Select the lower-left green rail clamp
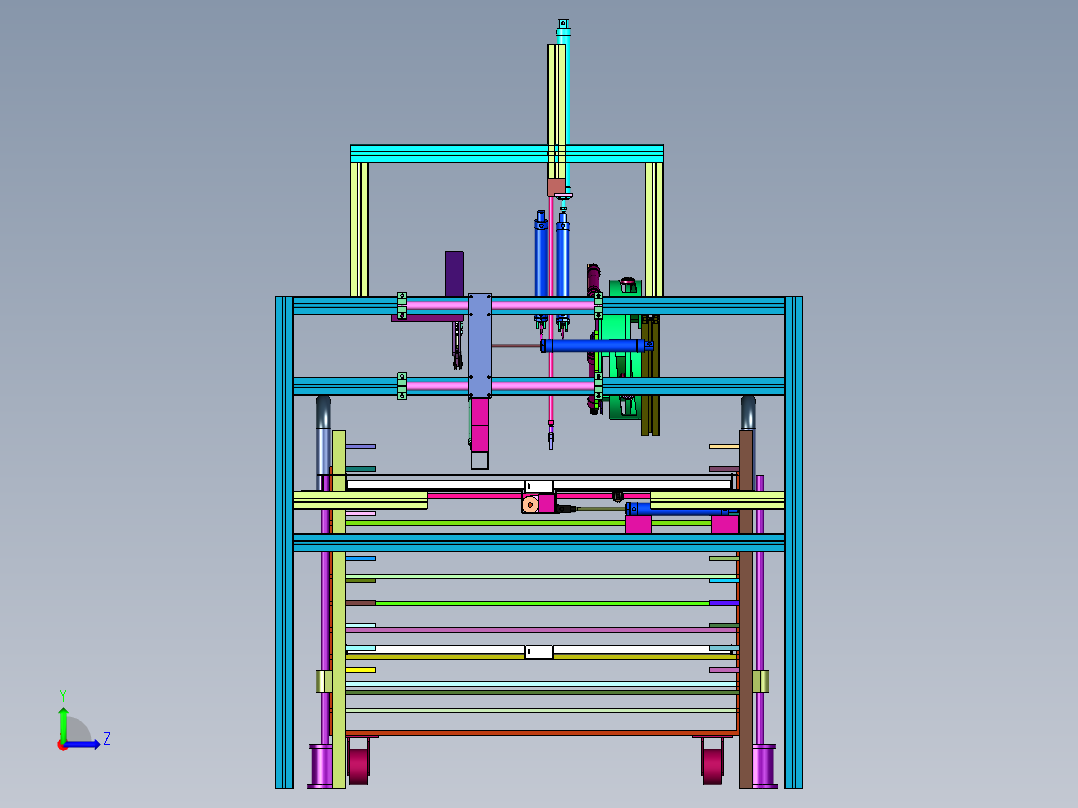Image resolution: width=1078 pixels, height=808 pixels. click(402, 386)
